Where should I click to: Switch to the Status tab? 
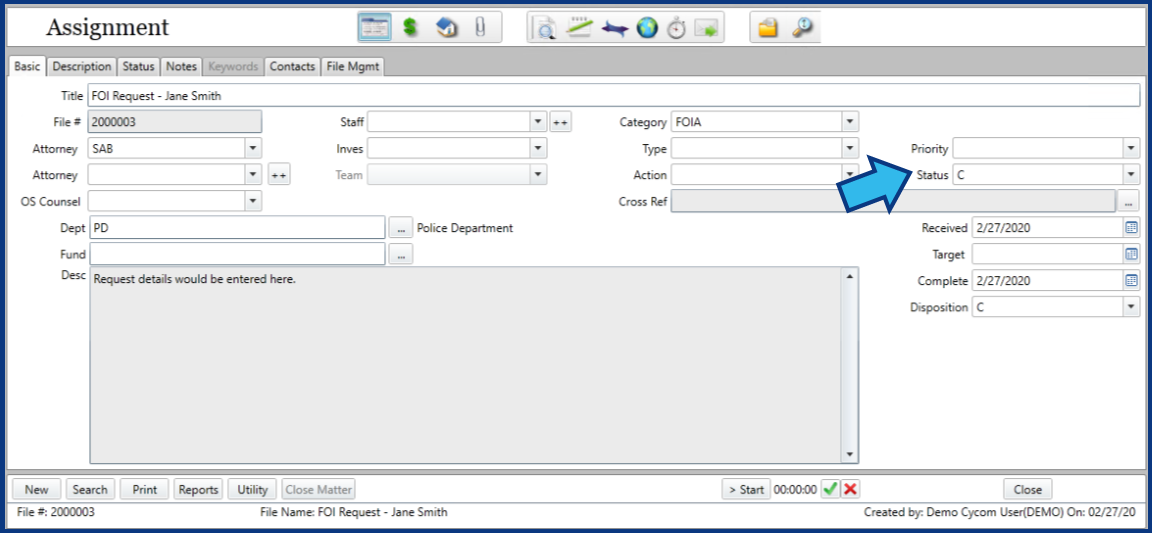[x=138, y=66]
